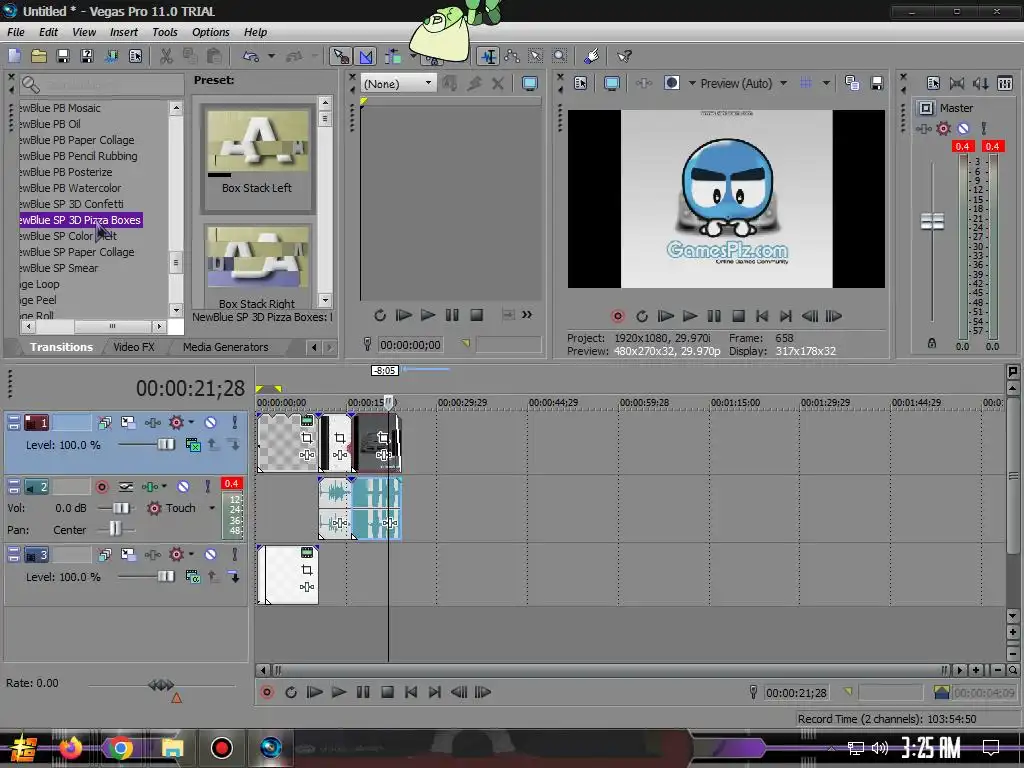Open Track Motion on video track 1
Image resolution: width=1024 pixels, height=768 pixels.
[x=128, y=423]
